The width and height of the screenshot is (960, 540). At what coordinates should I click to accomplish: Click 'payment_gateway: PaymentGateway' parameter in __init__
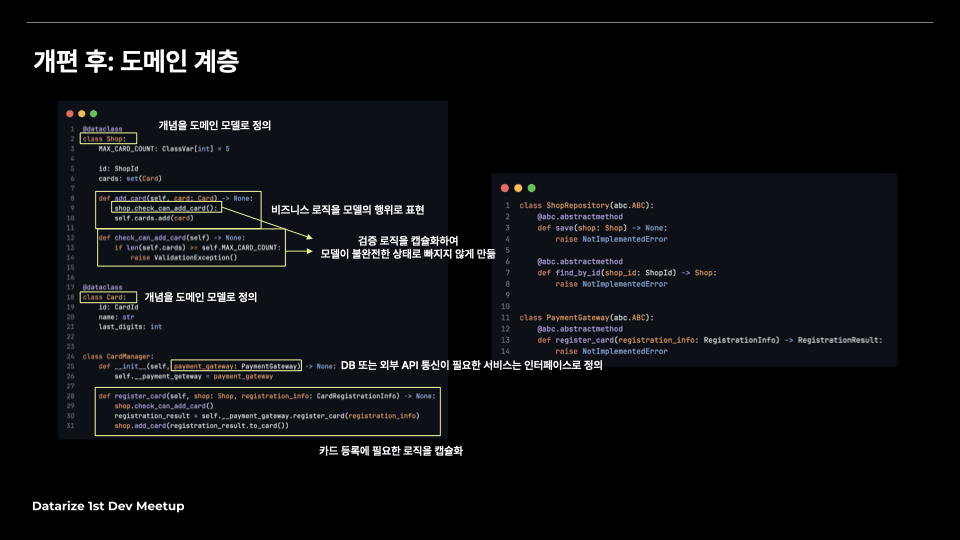(236, 366)
